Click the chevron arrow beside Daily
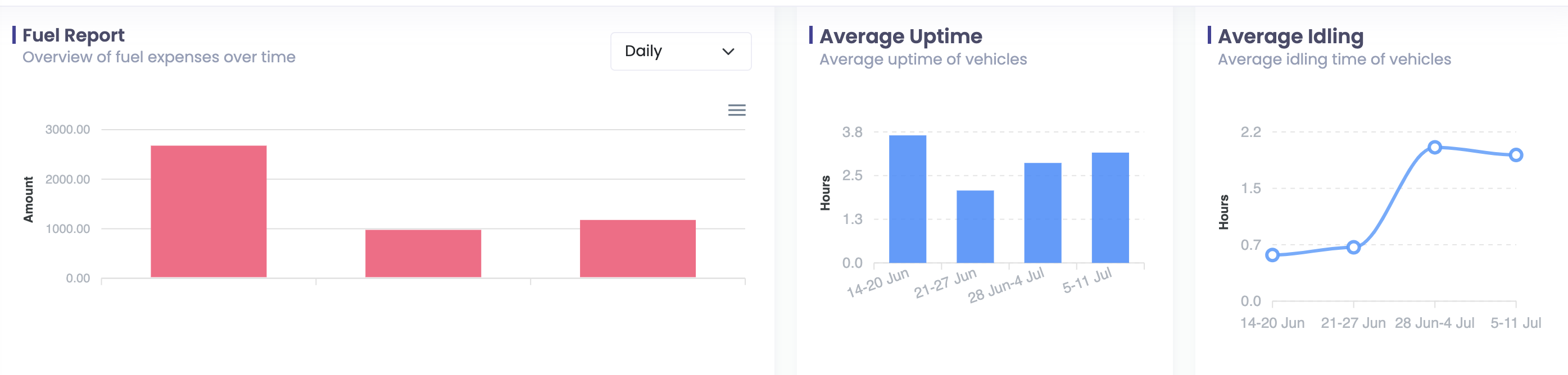This screenshot has width=1568, height=375. click(x=727, y=52)
